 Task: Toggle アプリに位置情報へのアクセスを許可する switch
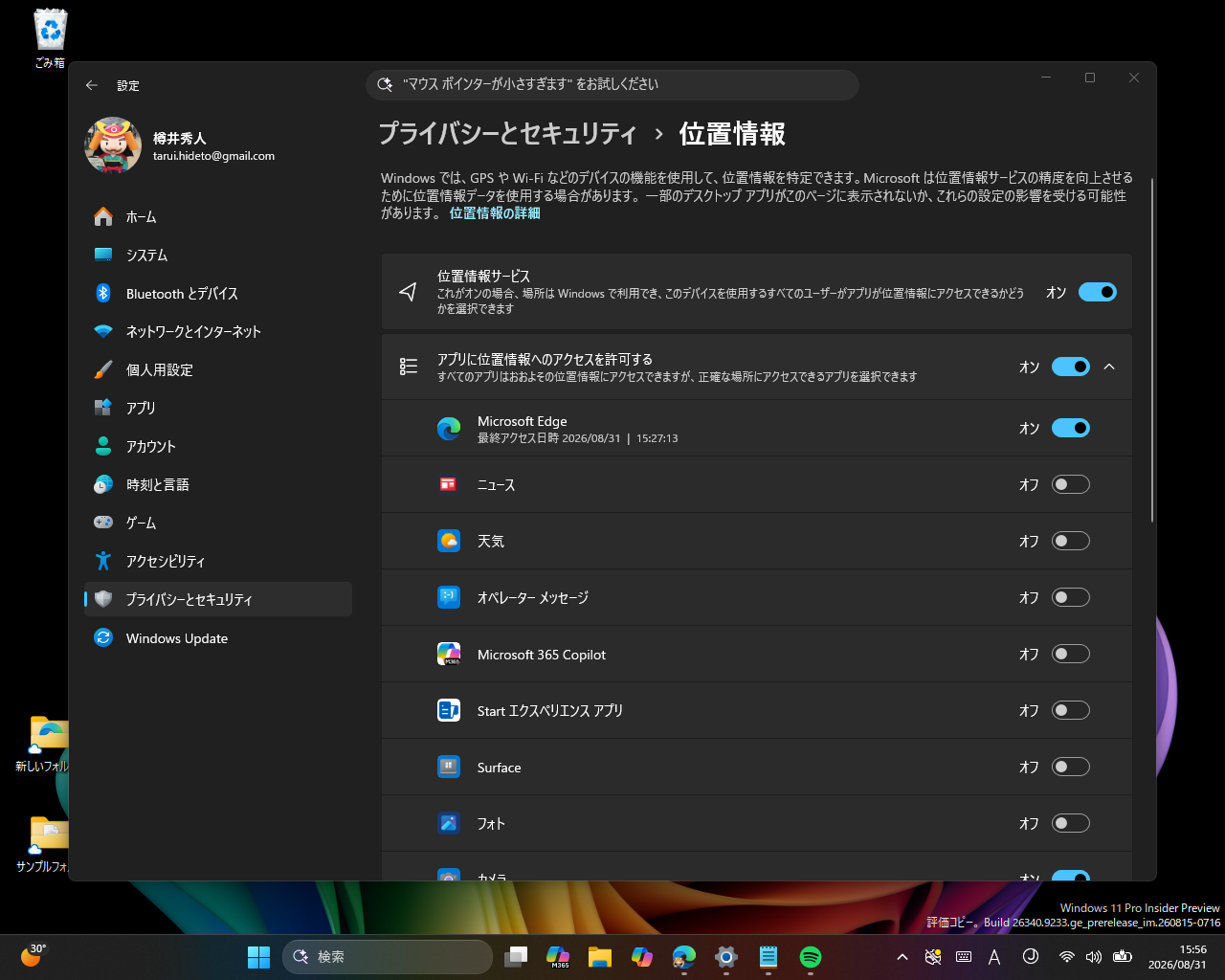point(1071,367)
